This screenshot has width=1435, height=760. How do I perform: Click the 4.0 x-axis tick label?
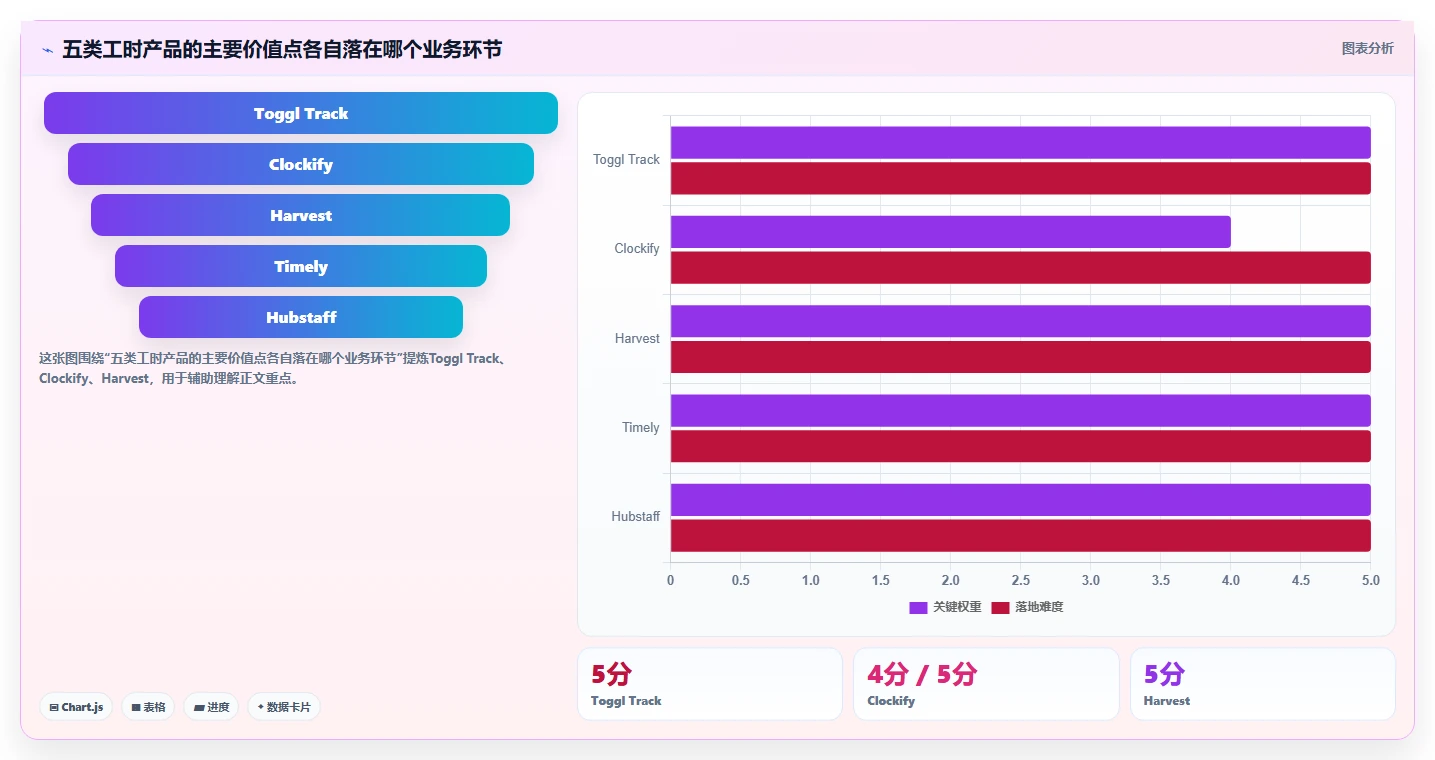pos(1231,581)
